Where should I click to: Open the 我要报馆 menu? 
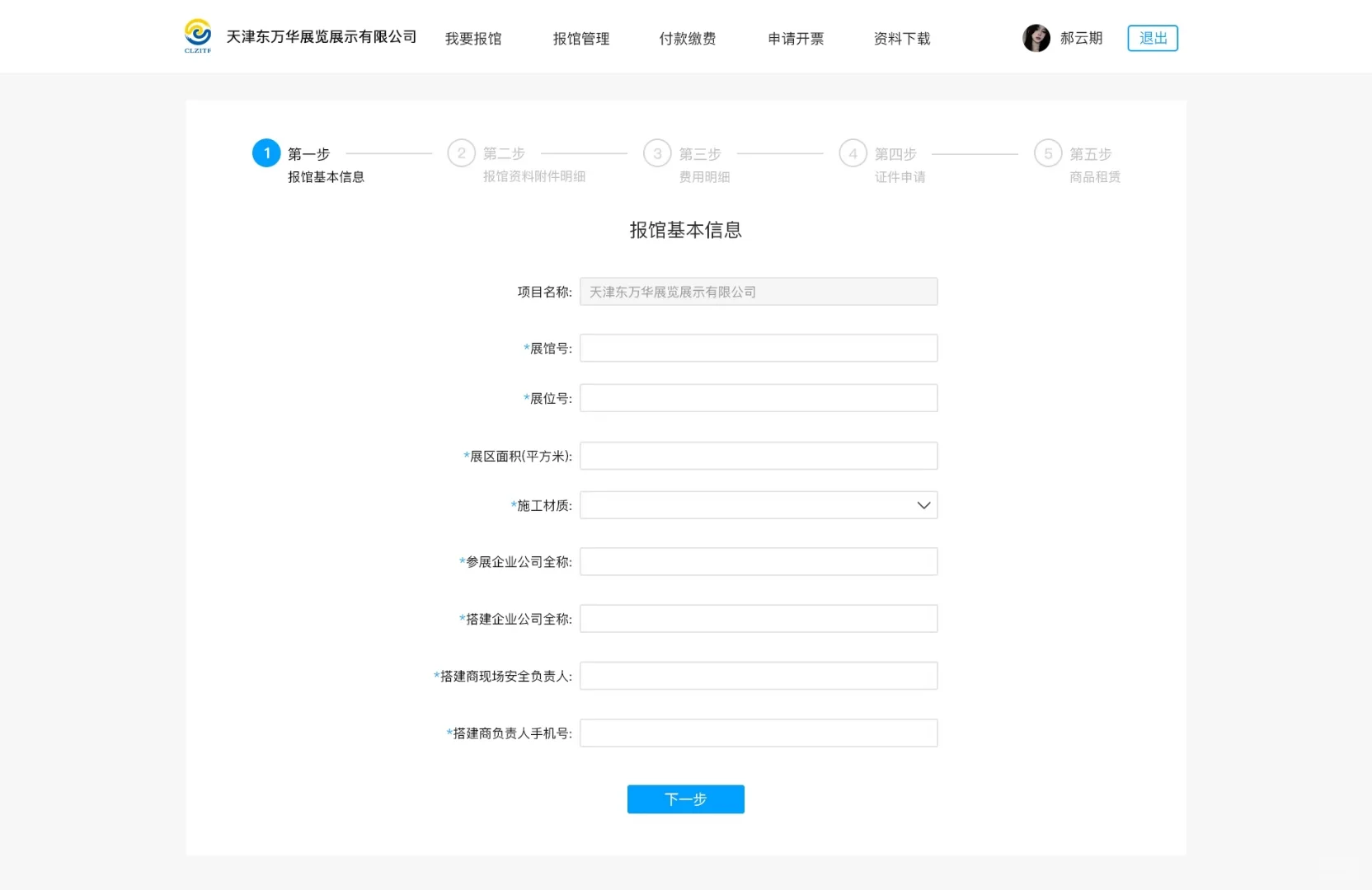tap(473, 38)
